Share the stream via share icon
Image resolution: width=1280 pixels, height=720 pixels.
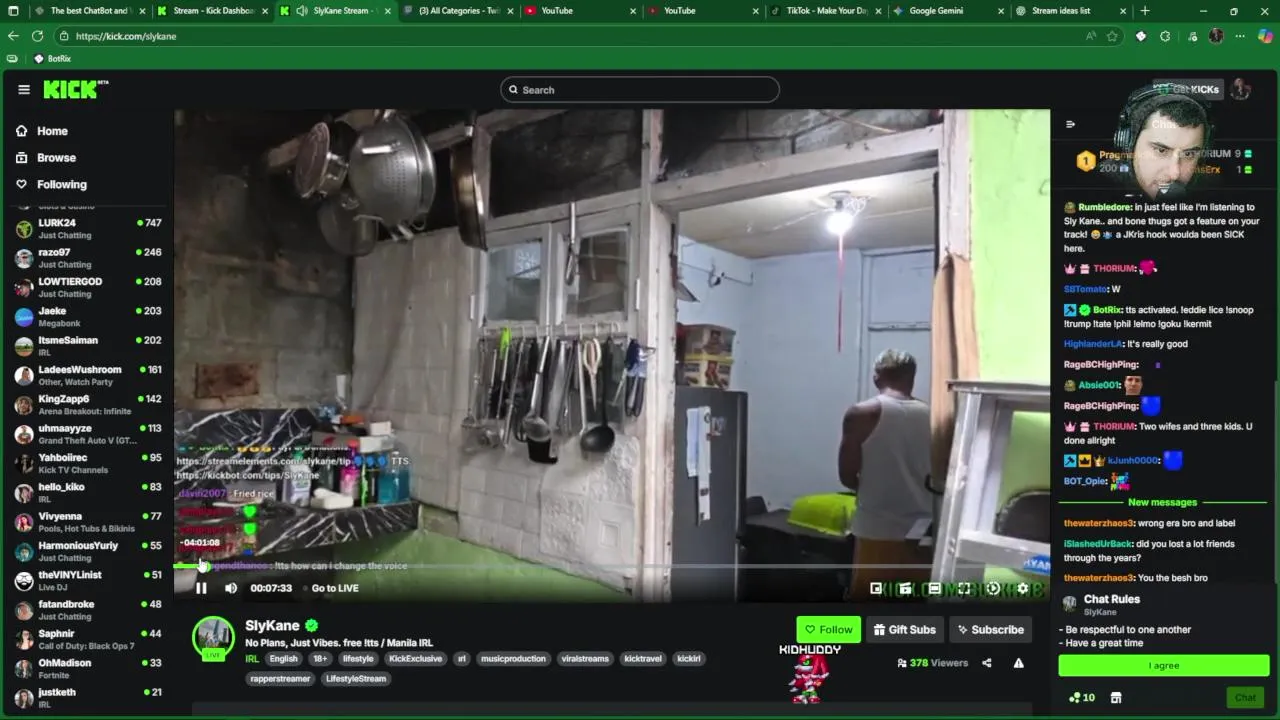[x=986, y=663]
